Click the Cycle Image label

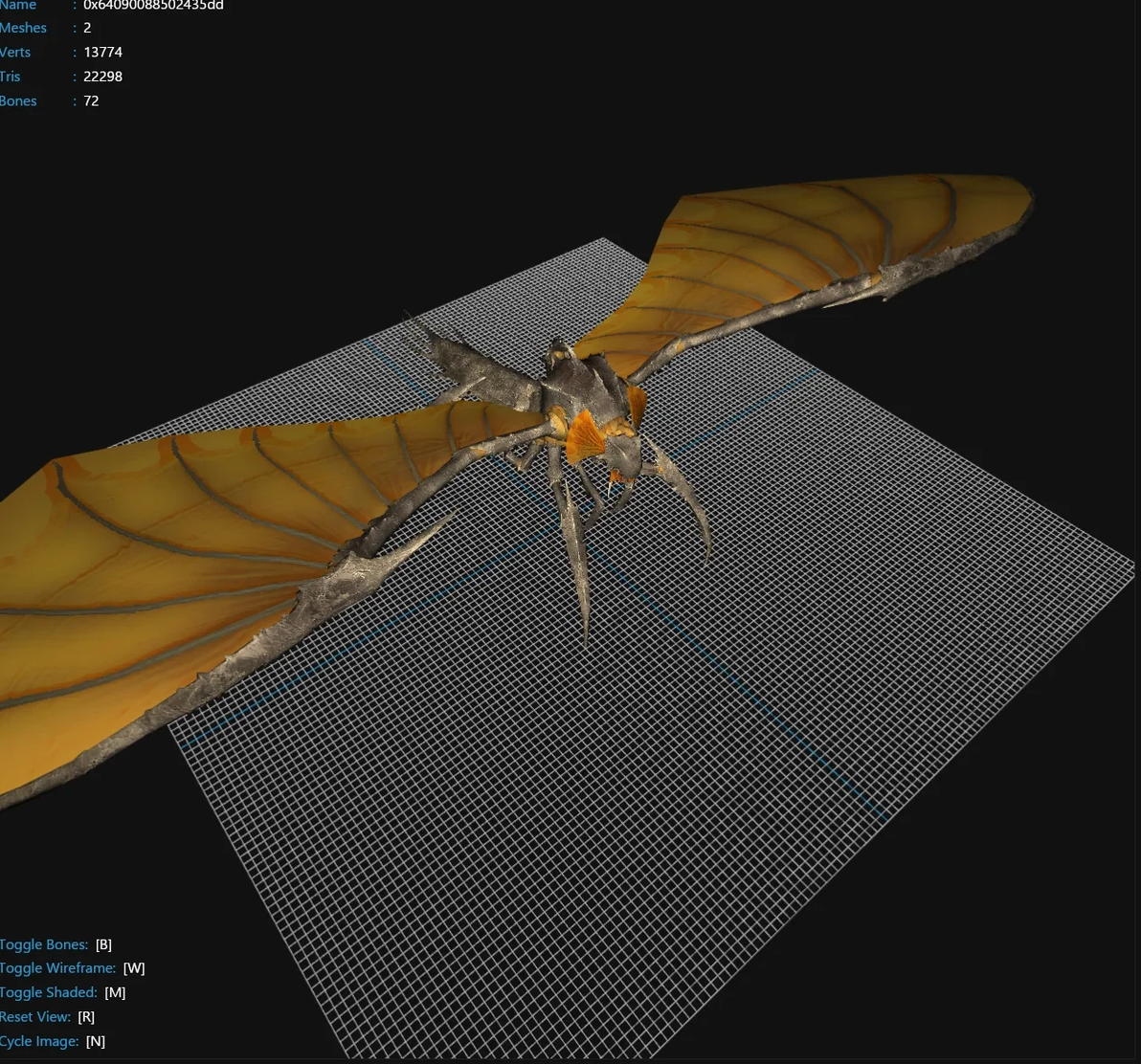[x=39, y=1041]
